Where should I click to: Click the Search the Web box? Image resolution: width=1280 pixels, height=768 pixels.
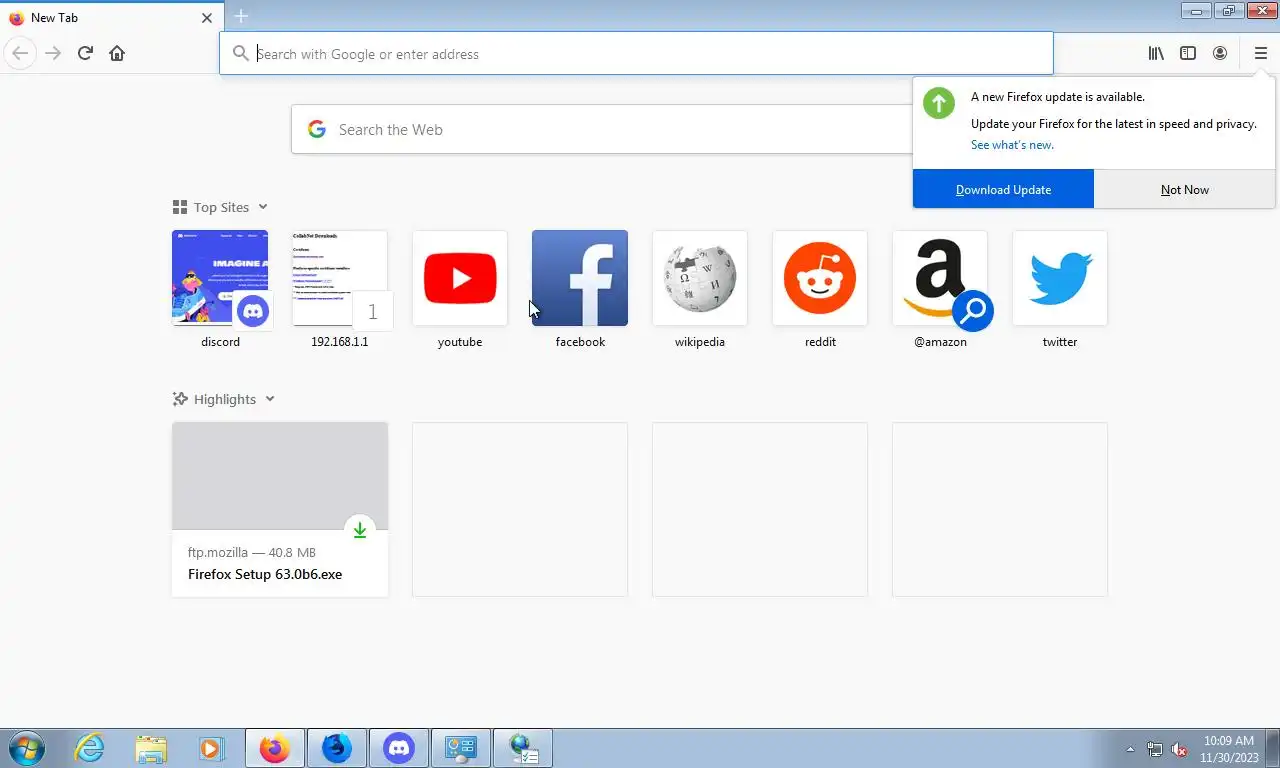600,130
